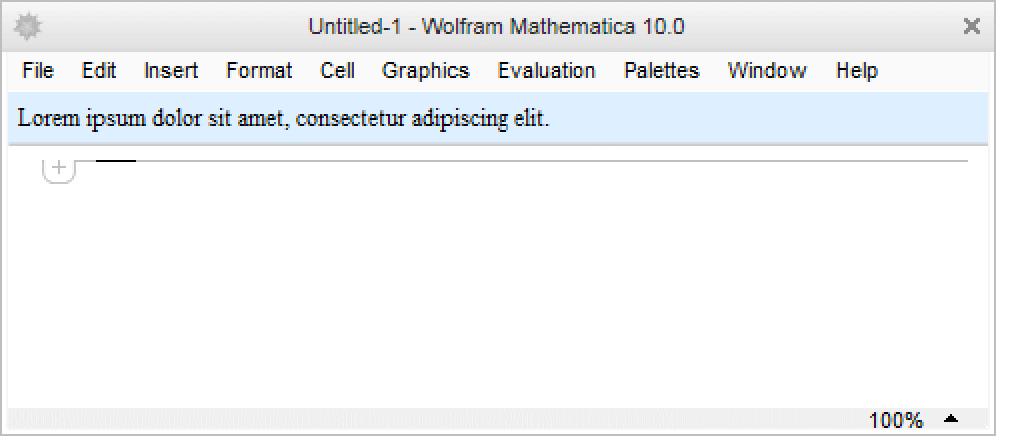
Task: Click the window title bar text
Action: [496, 27]
